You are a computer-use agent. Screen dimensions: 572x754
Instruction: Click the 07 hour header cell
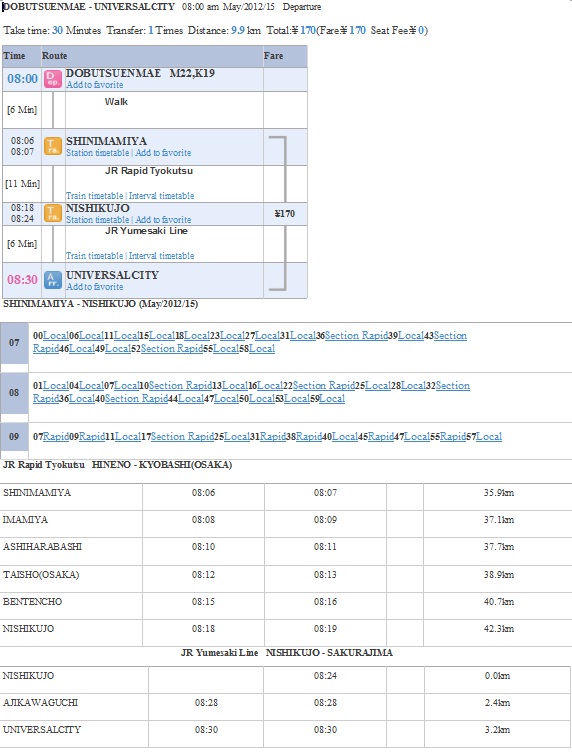[14, 343]
